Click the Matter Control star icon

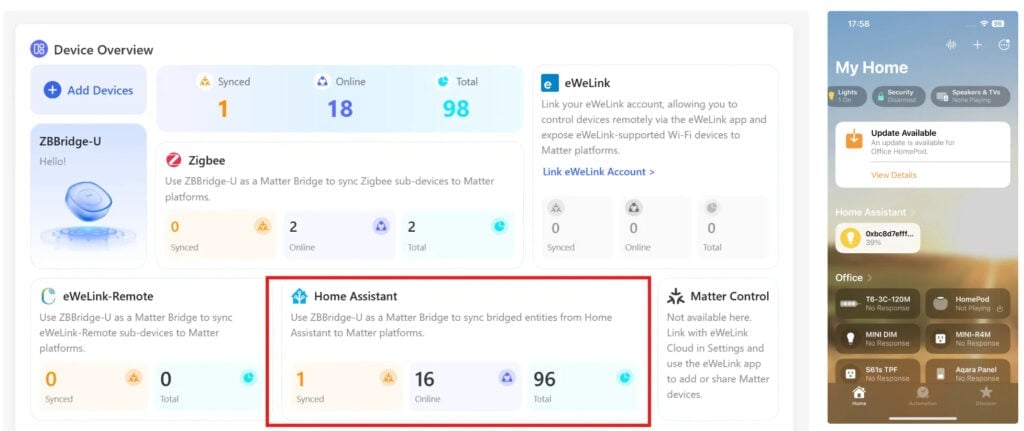point(675,296)
